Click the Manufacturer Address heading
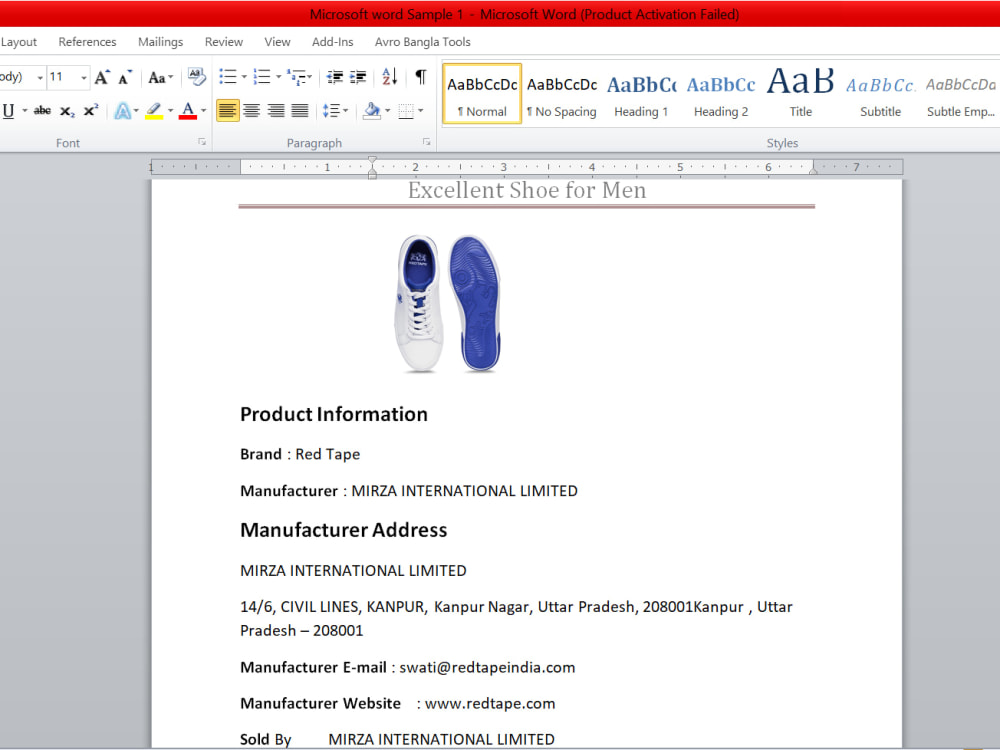 pyautogui.click(x=343, y=530)
